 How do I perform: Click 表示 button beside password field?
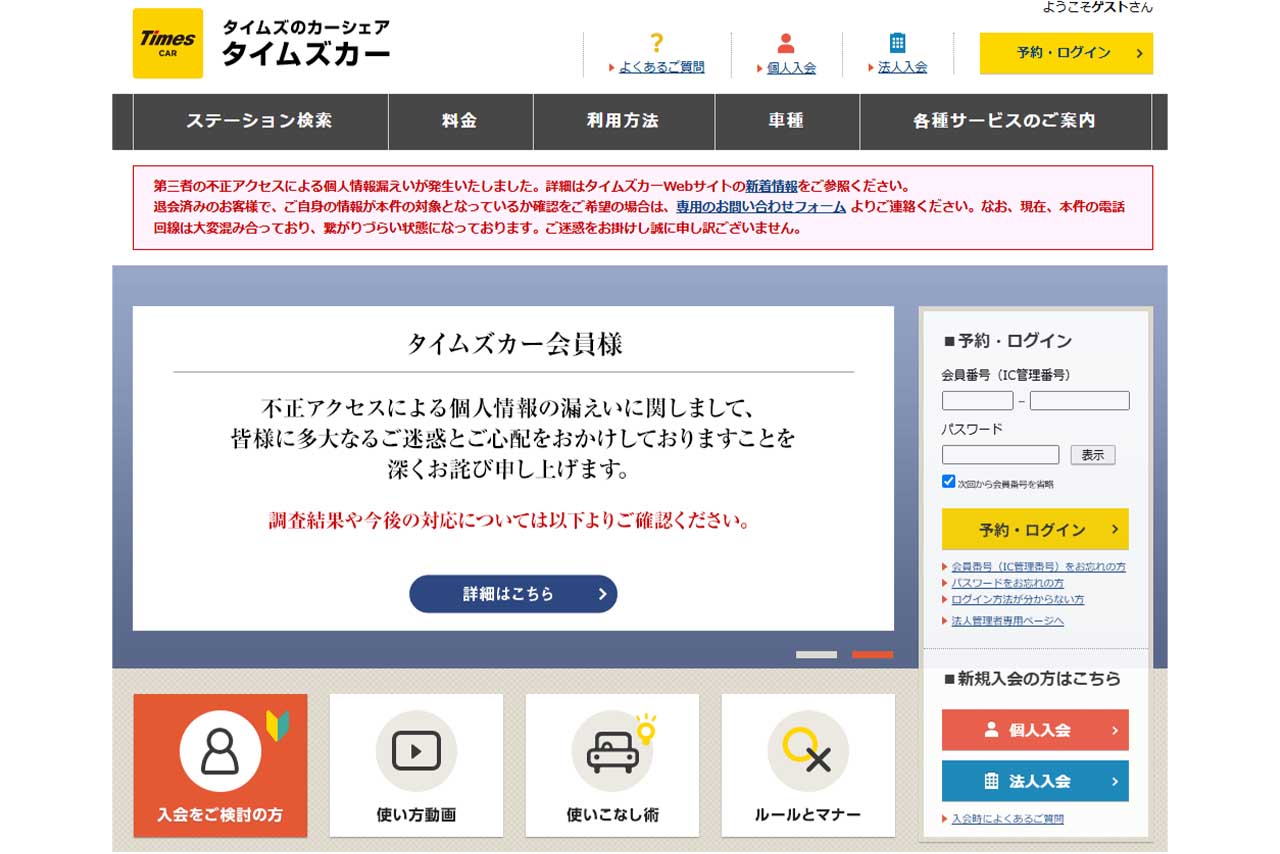click(x=1093, y=455)
